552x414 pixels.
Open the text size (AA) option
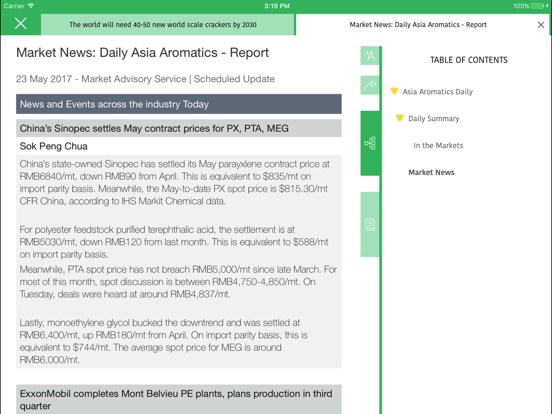370,56
